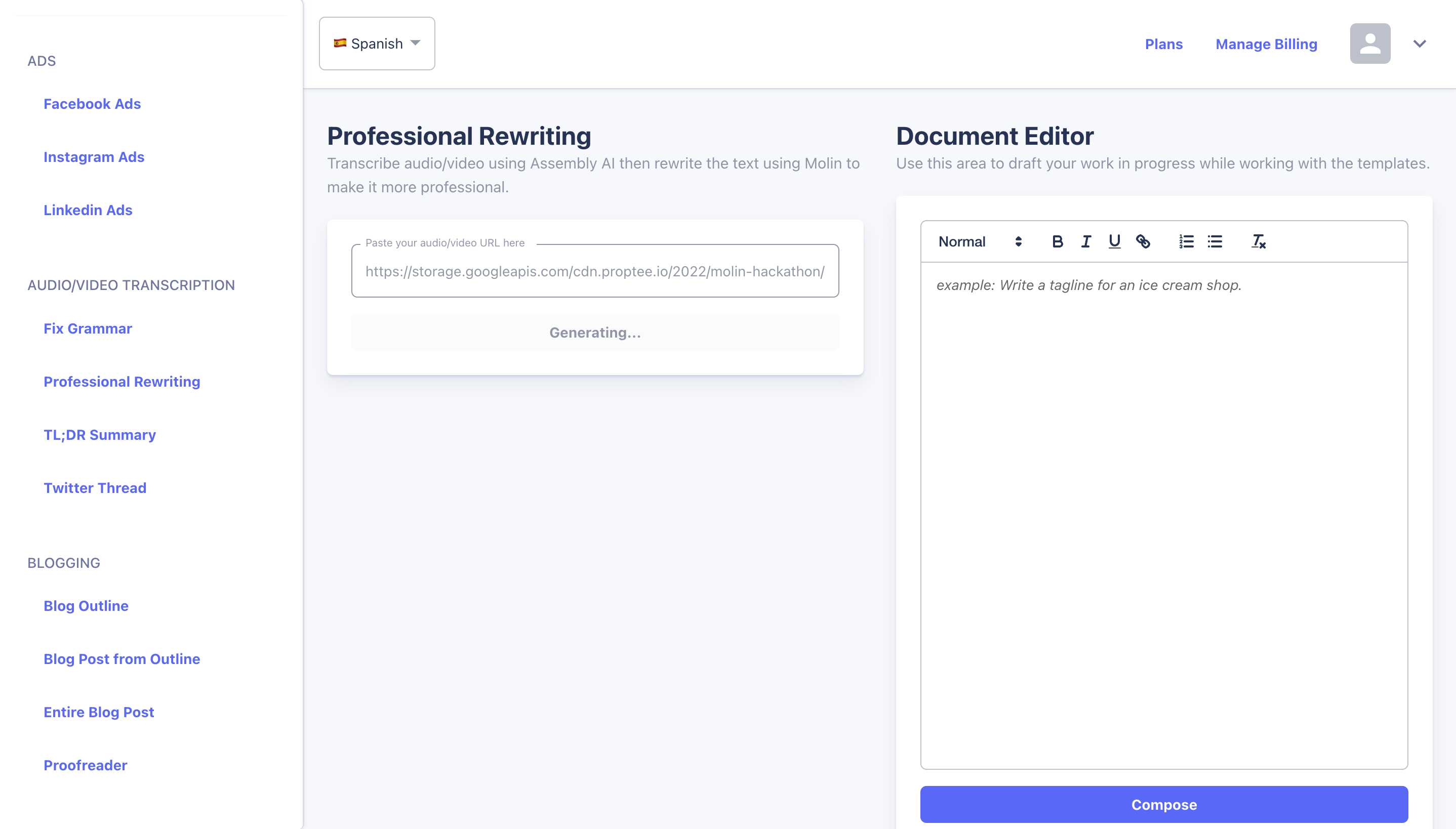Open the Spanish language dropdown
Viewport: 1456px width, 829px height.
click(x=377, y=44)
